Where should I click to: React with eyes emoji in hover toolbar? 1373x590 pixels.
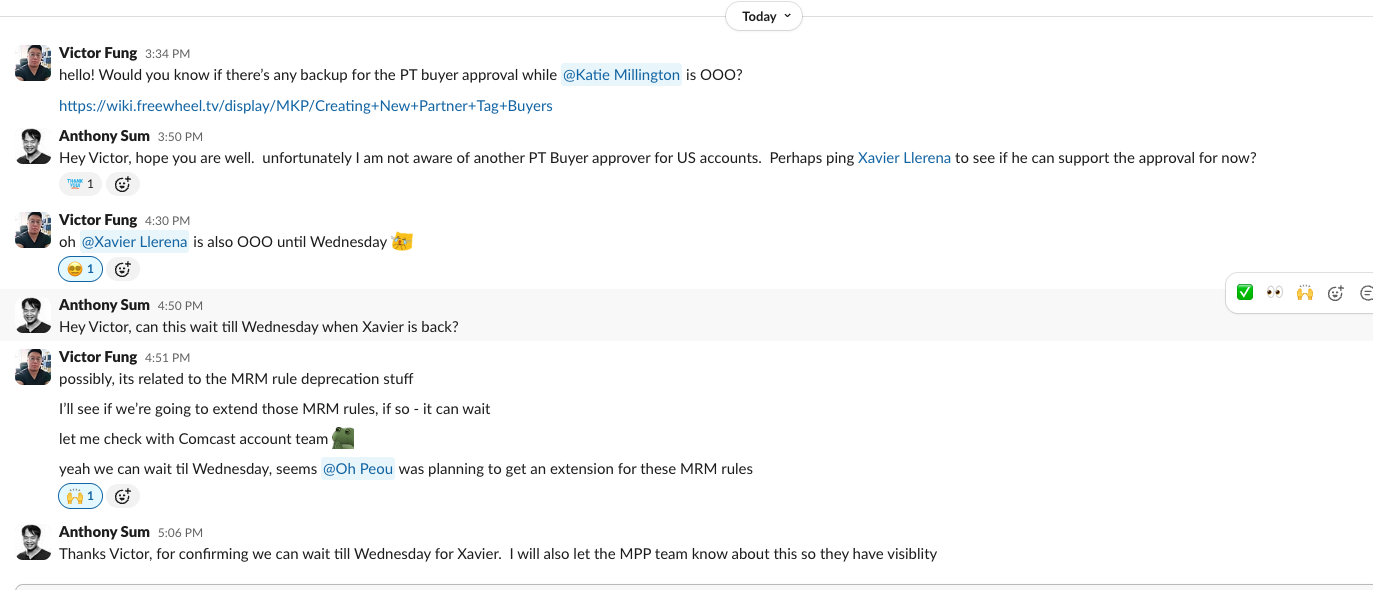[1274, 293]
